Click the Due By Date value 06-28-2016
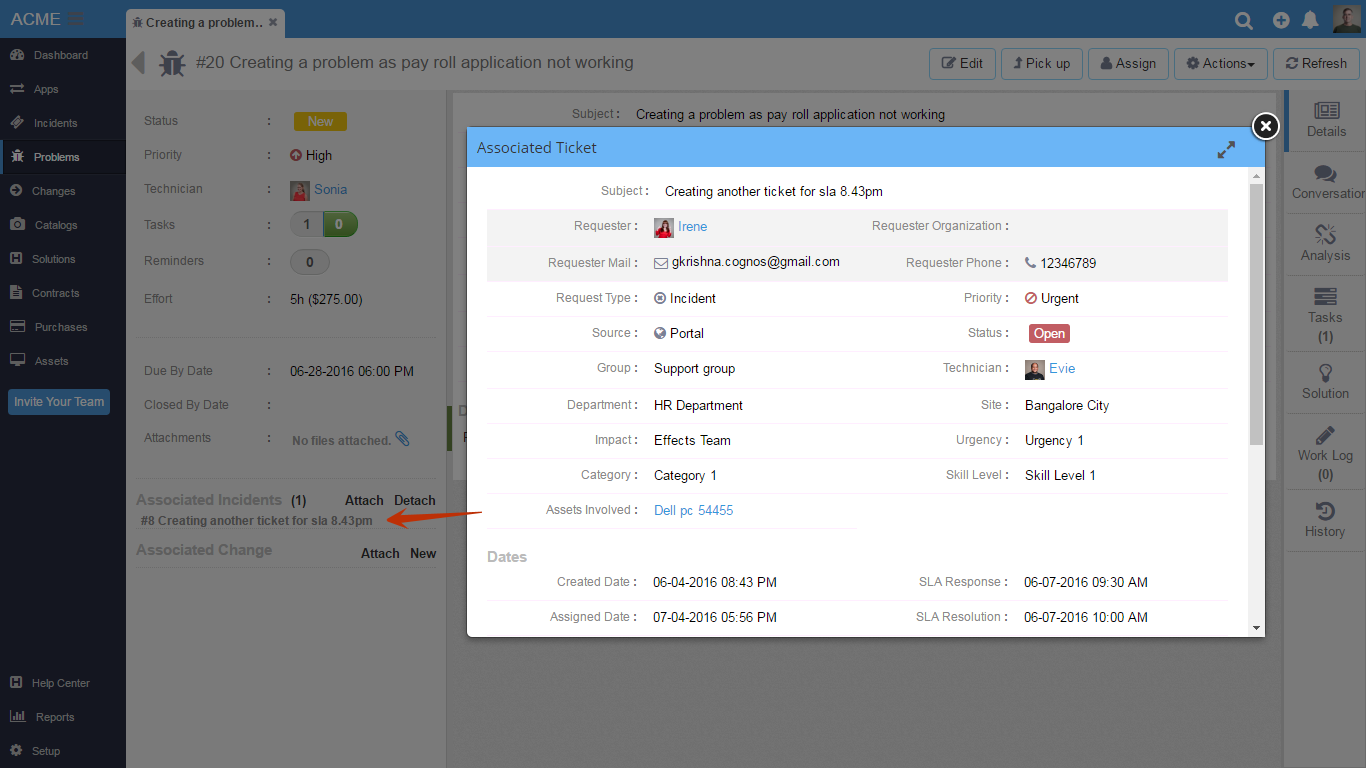This screenshot has width=1366, height=768. click(x=352, y=372)
